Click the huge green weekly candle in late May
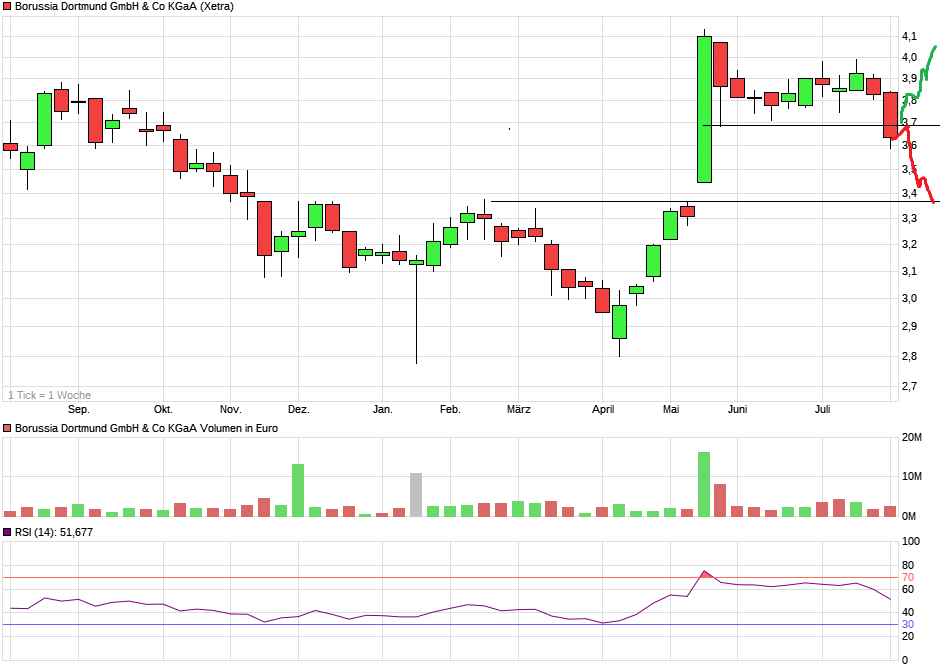This screenshot has width=940, height=670. (x=704, y=110)
